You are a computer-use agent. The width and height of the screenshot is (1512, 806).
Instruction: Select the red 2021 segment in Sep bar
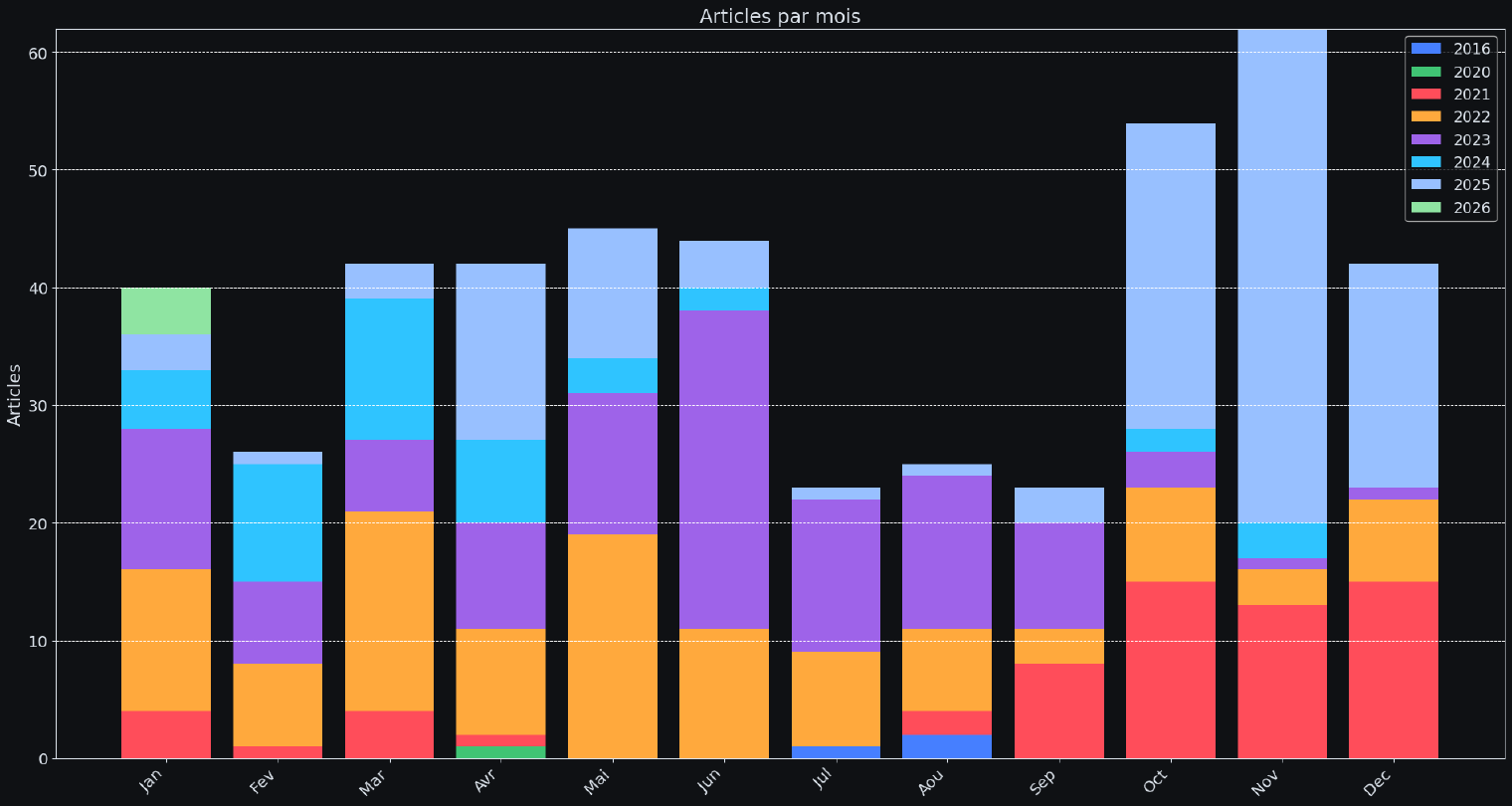pyautogui.click(x=1059, y=710)
